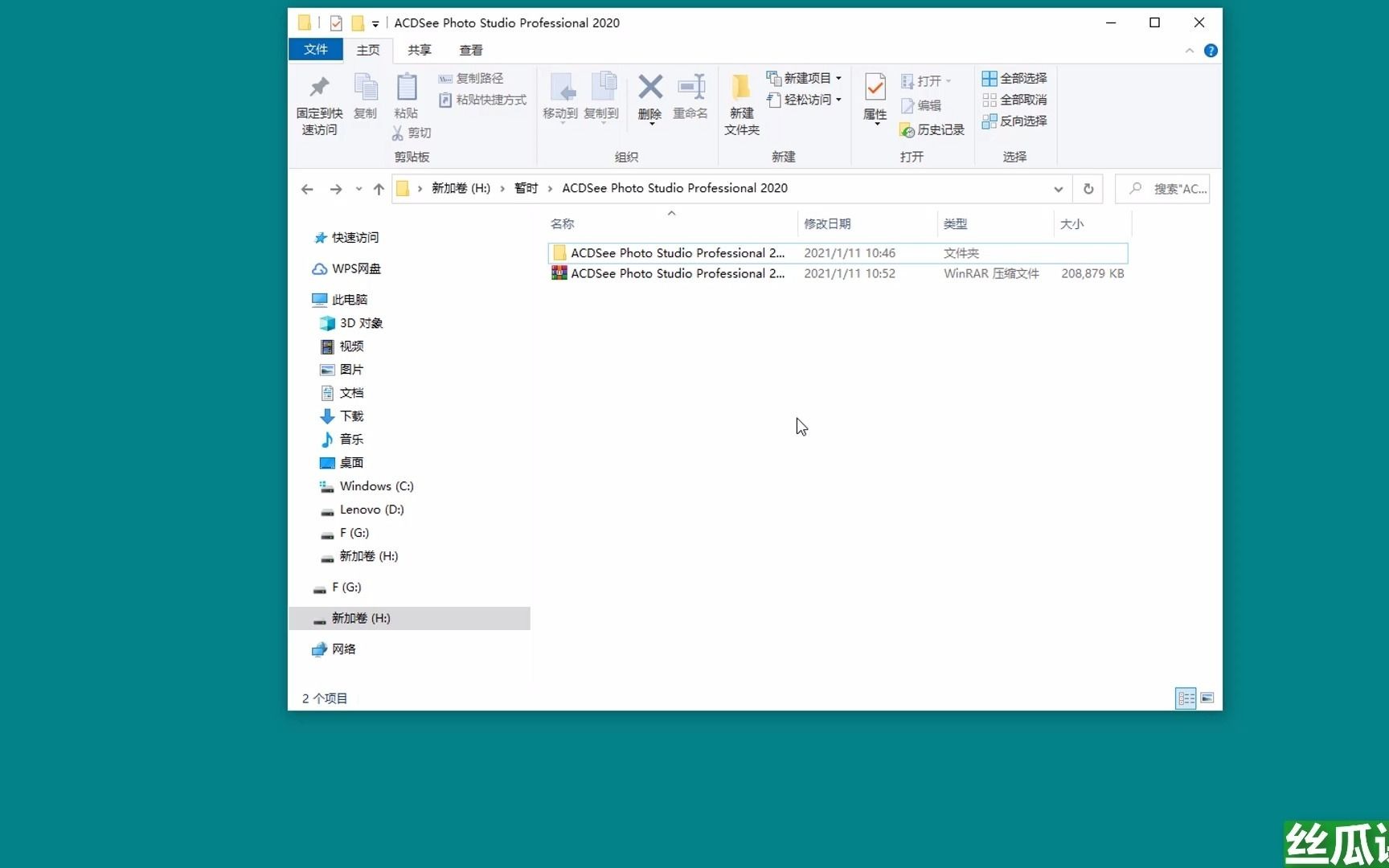This screenshot has width=1389, height=868.
Task: Click the Cut (剪切) icon
Action: pos(412,133)
